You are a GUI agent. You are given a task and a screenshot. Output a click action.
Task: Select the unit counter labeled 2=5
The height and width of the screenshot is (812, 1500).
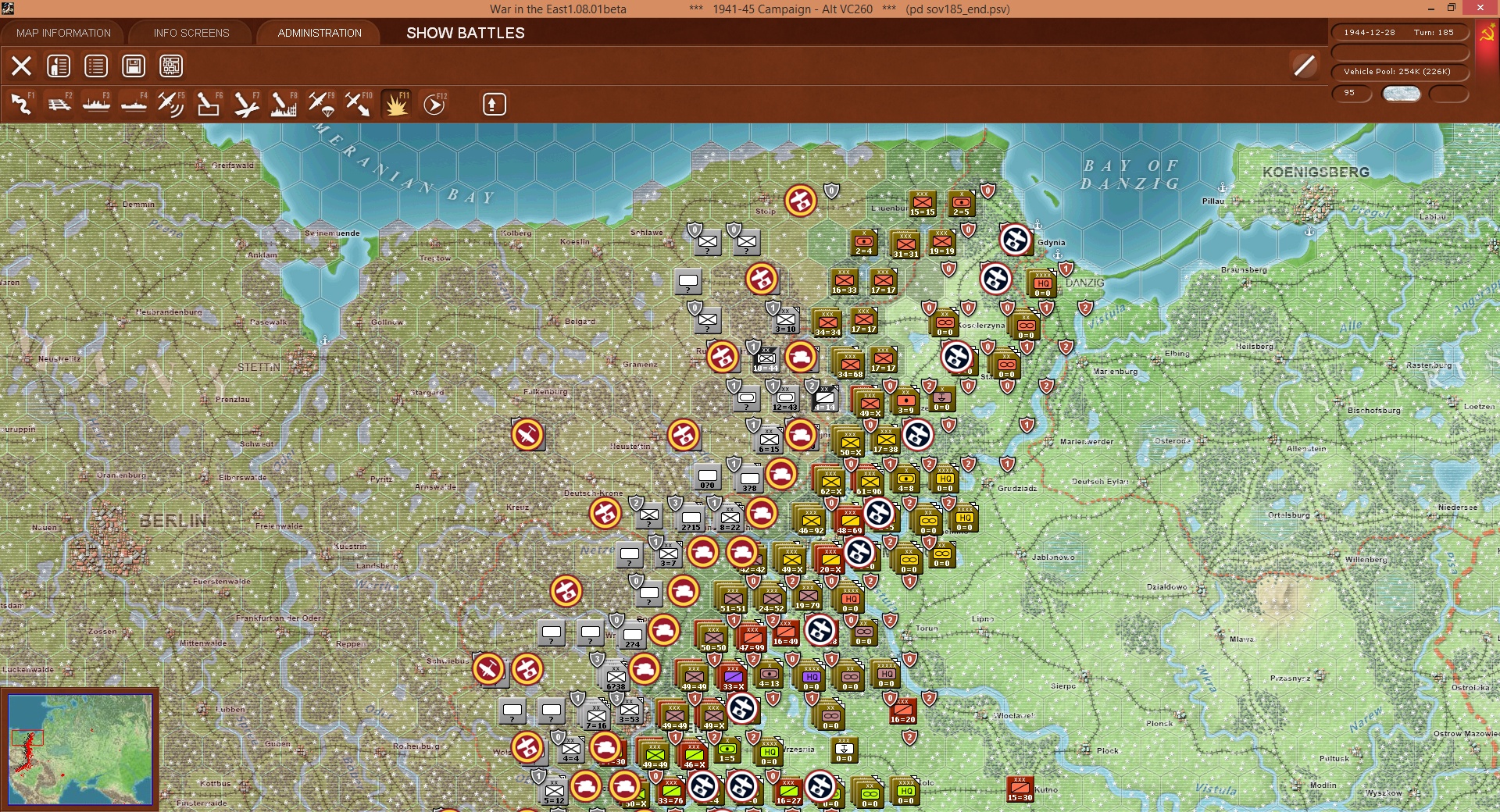(961, 203)
